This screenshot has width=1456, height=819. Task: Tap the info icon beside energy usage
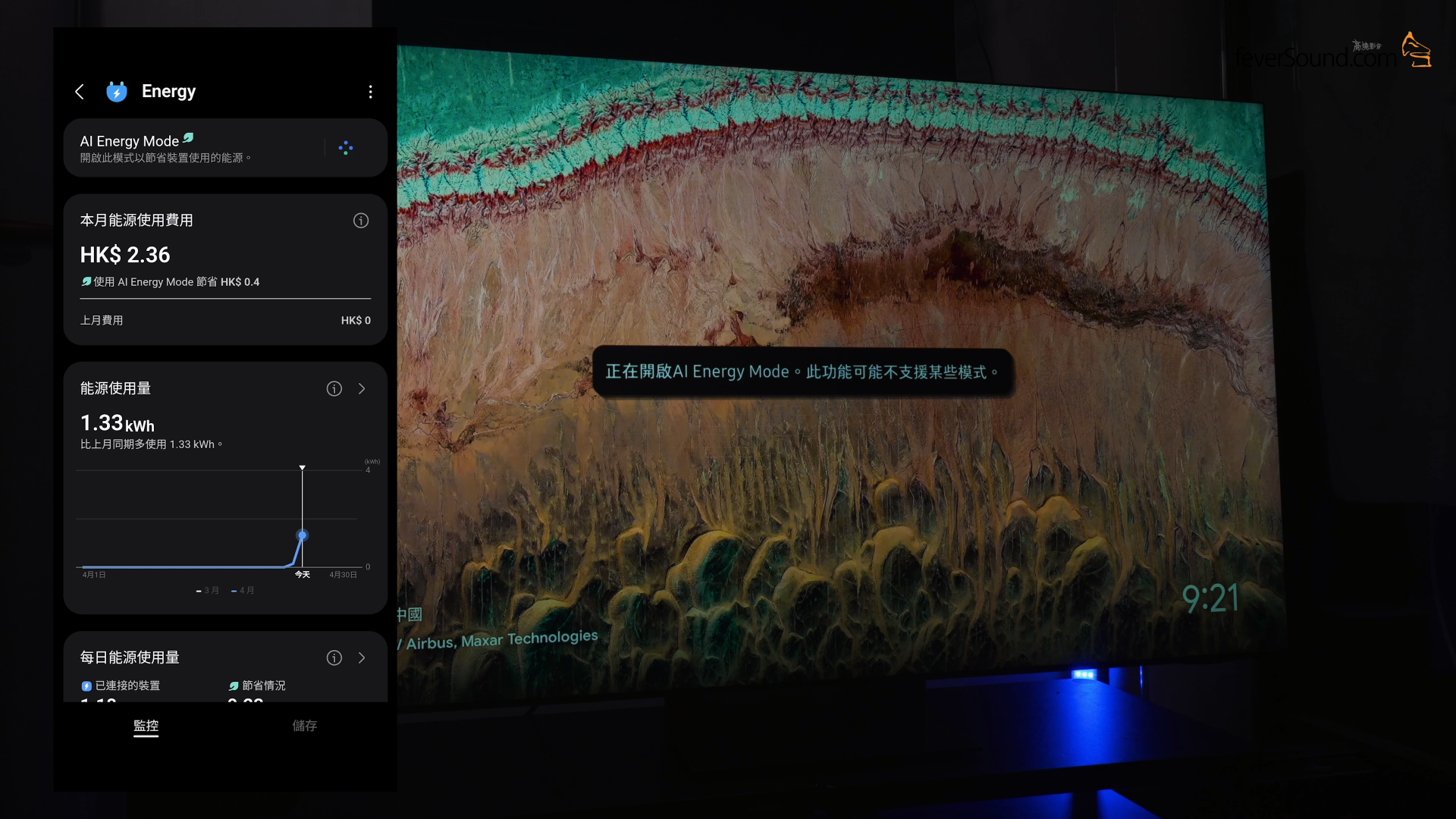coord(334,389)
